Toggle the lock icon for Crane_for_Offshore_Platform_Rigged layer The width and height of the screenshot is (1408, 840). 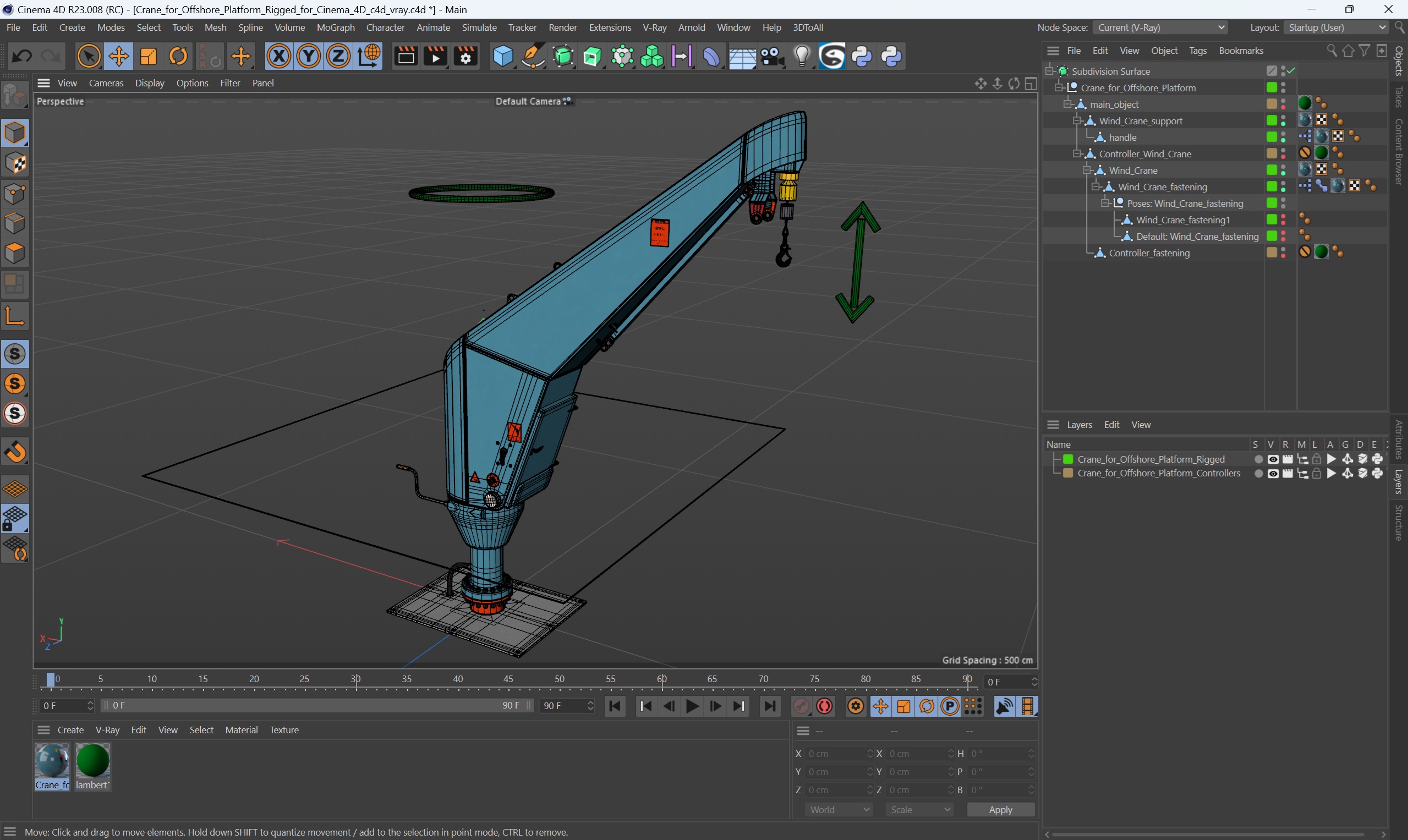click(x=1316, y=459)
